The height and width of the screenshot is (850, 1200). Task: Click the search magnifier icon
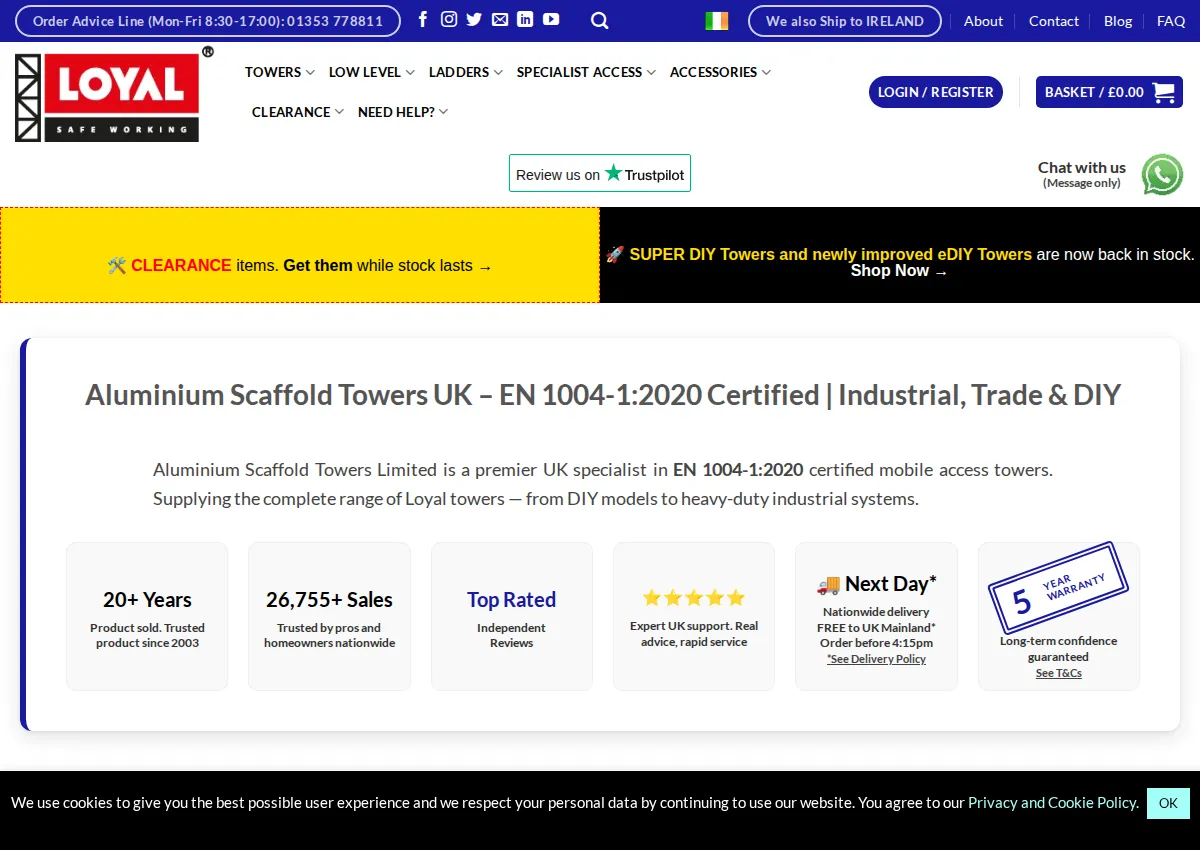[600, 20]
